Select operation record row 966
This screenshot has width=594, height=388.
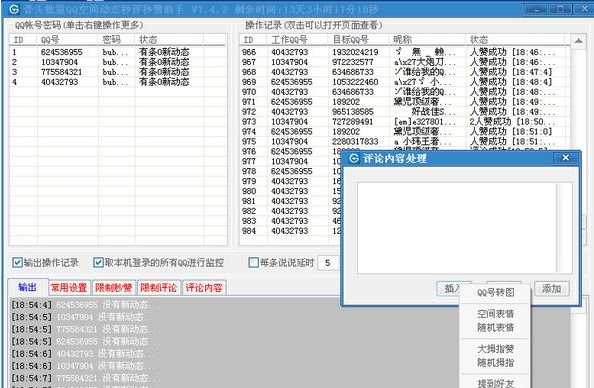(404, 52)
